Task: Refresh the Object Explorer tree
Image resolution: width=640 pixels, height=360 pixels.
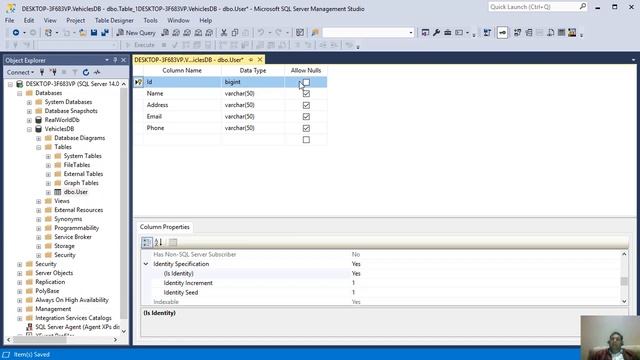Action: (x=86, y=72)
